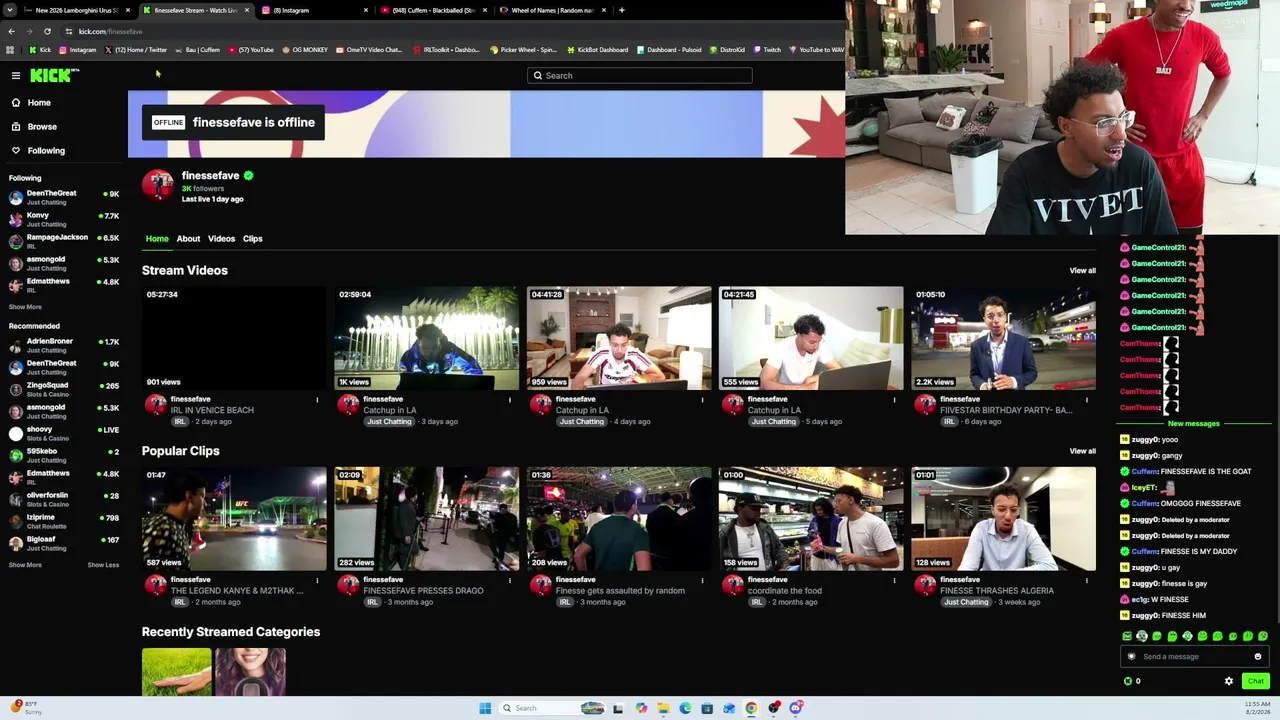Click the shield icon in the chat input
Image resolution: width=1280 pixels, height=720 pixels.
(x=1131, y=657)
